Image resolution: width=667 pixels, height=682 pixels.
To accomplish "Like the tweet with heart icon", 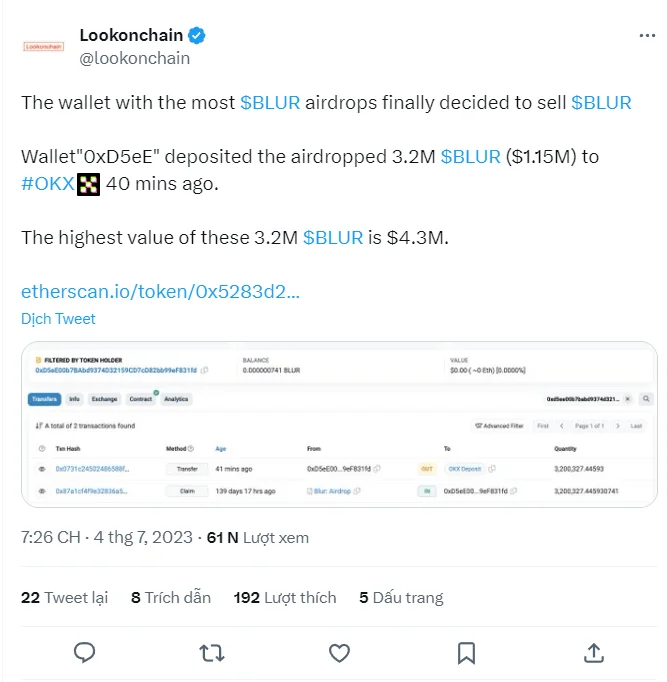I will (x=339, y=653).
